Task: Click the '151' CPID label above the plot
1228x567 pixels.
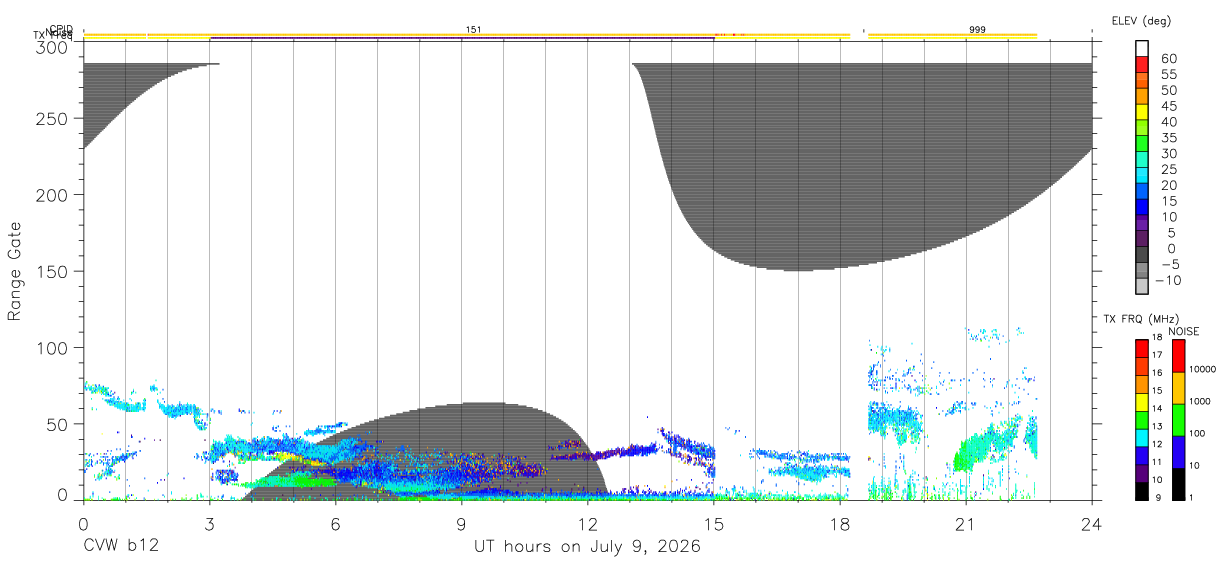Action: tap(473, 30)
